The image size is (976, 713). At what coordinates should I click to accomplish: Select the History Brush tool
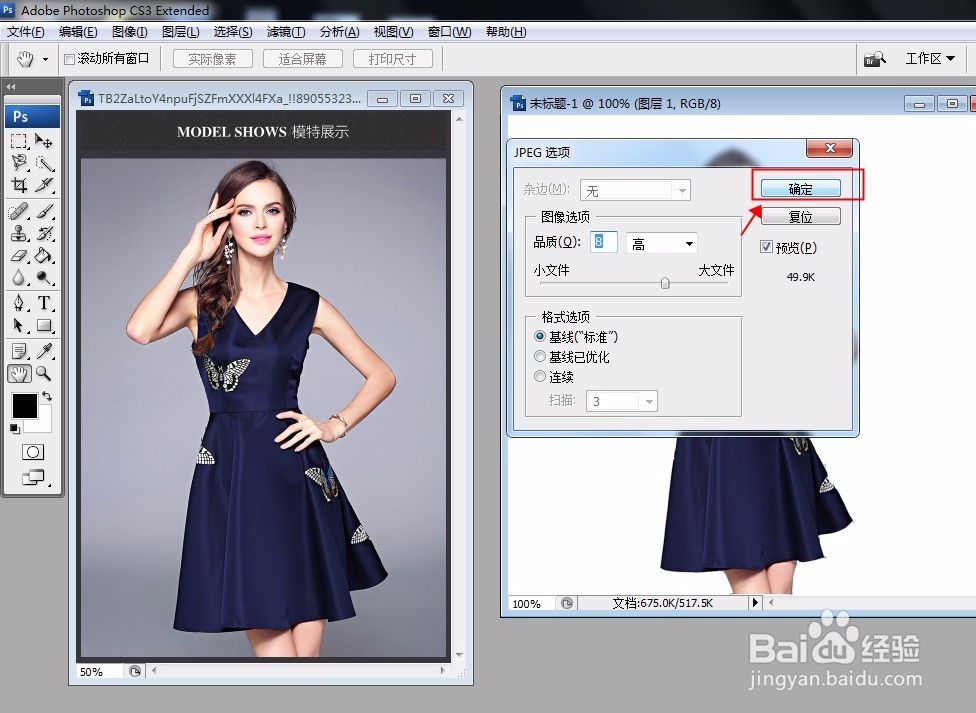coord(44,234)
